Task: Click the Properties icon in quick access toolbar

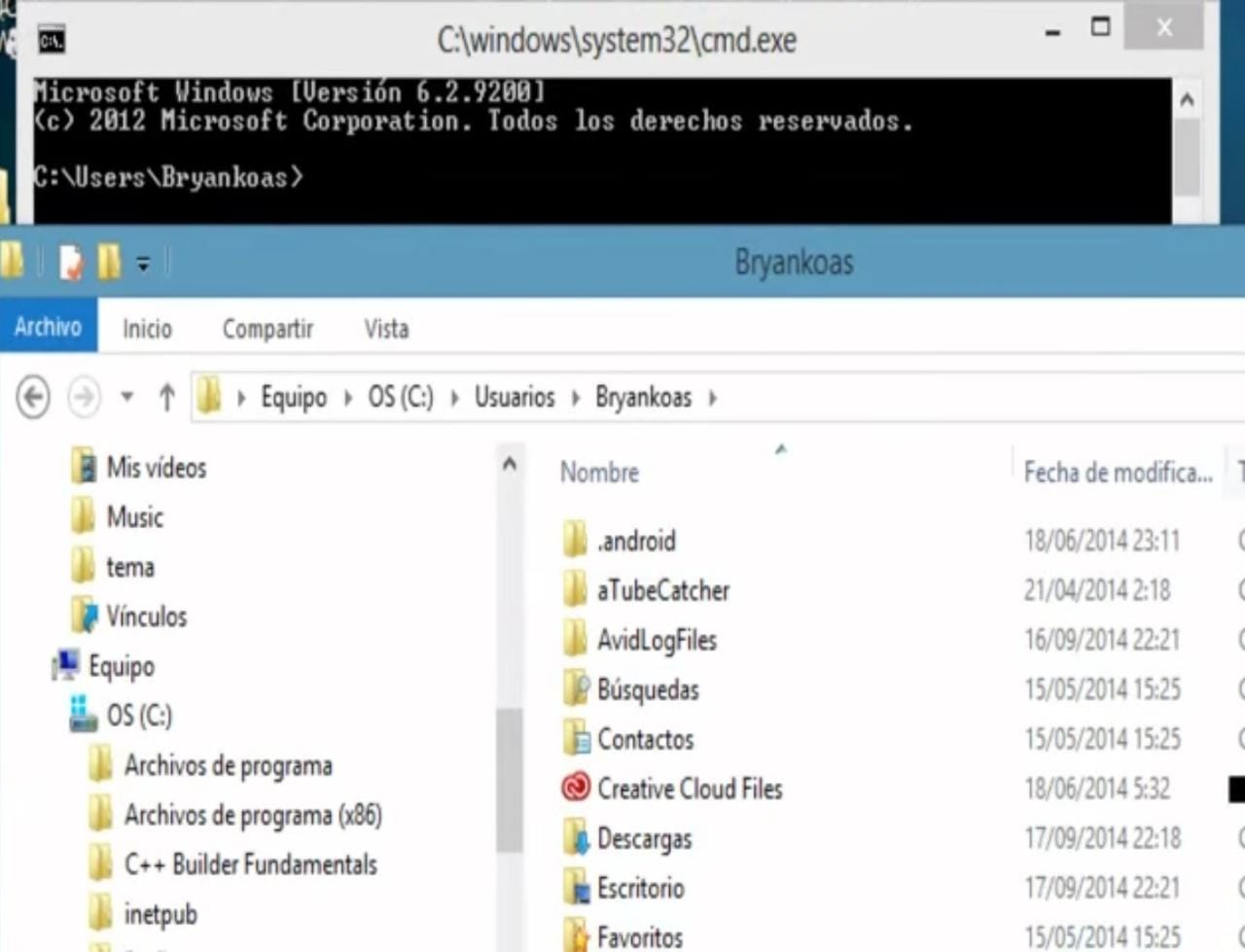Action: point(71,262)
